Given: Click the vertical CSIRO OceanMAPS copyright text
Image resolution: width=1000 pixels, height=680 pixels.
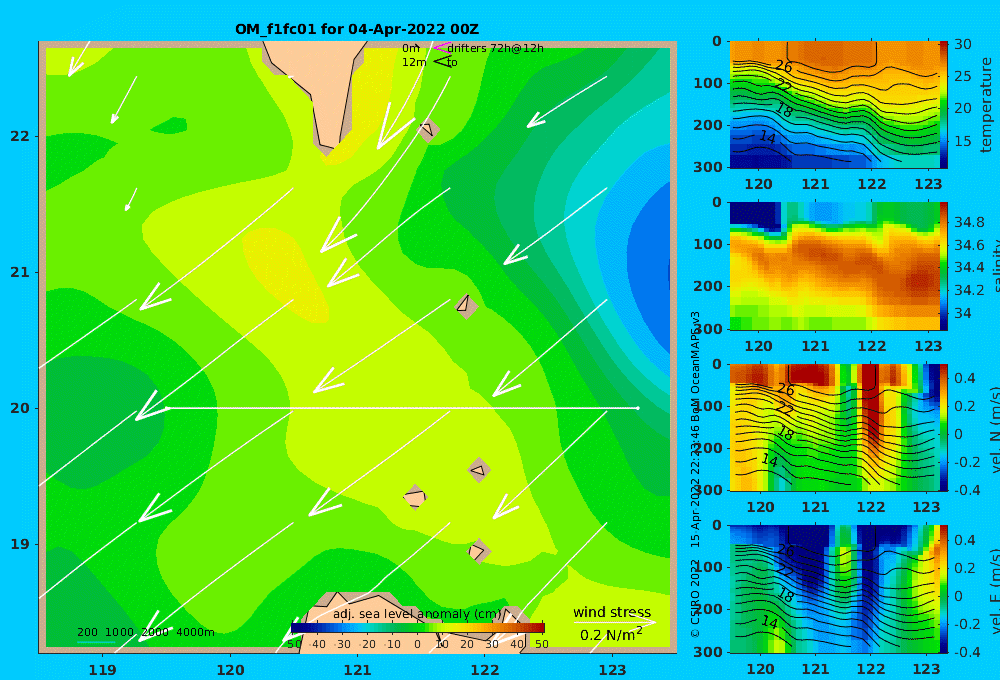Looking at the screenshot, I should click(695, 475).
